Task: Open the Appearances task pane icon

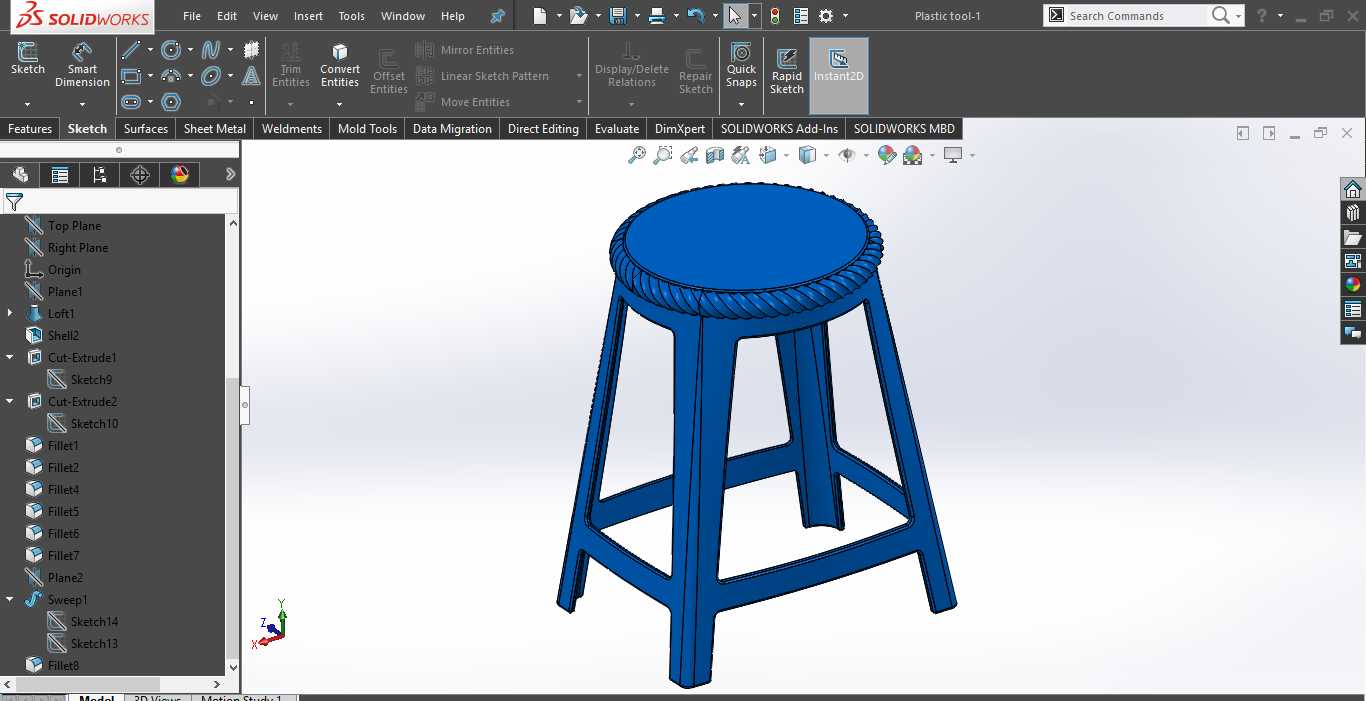Action: (x=1353, y=285)
